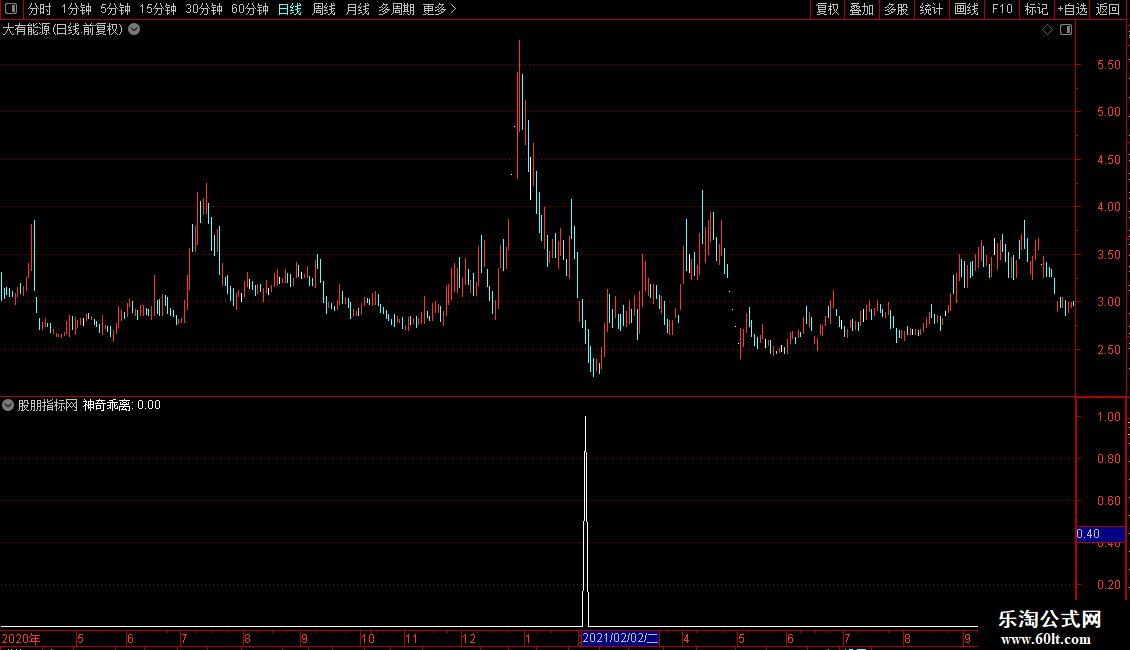Open 多股 multi-stock view
Viewport: 1130px width, 650px height.
[896, 9]
